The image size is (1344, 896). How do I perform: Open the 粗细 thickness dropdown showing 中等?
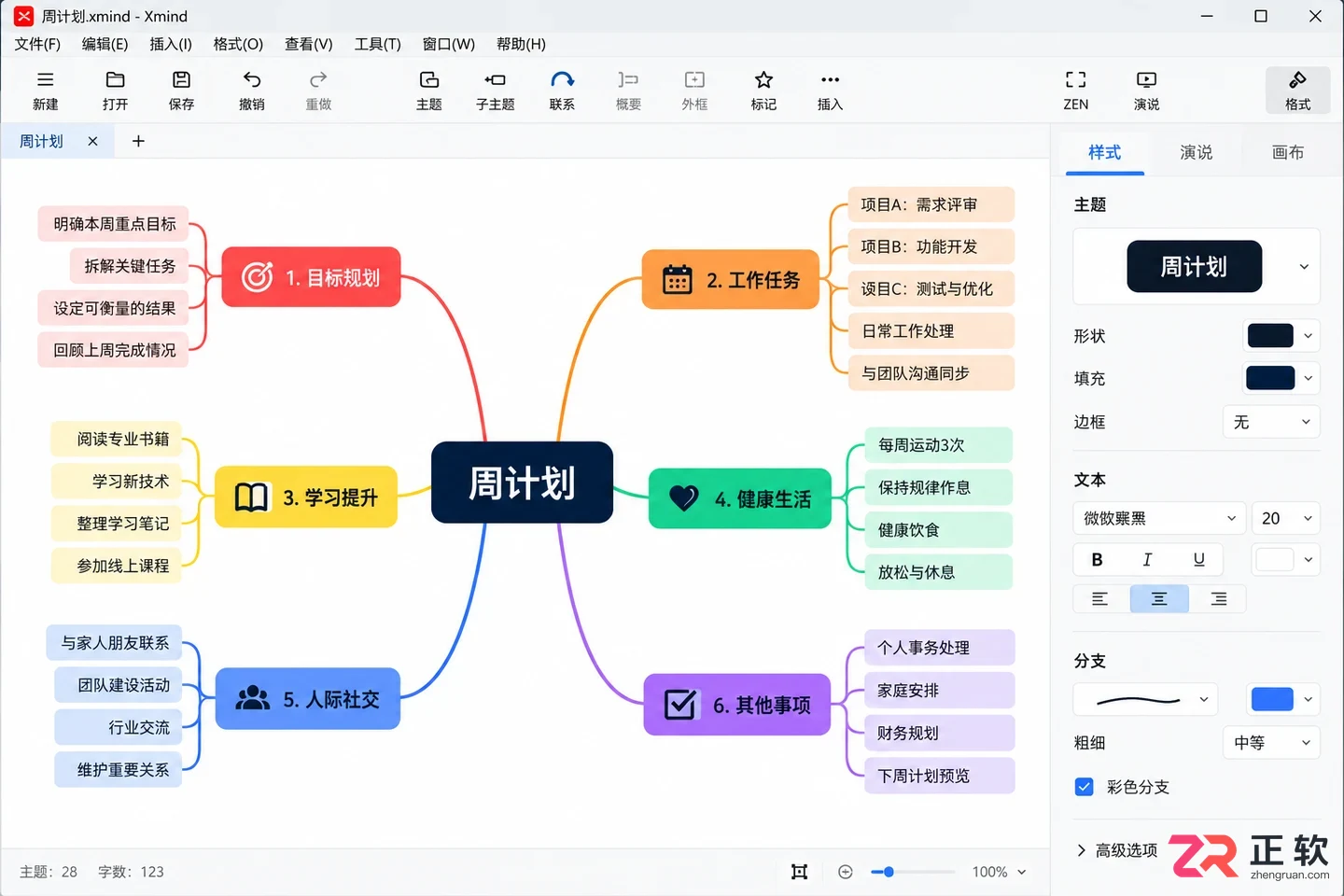click(1271, 743)
